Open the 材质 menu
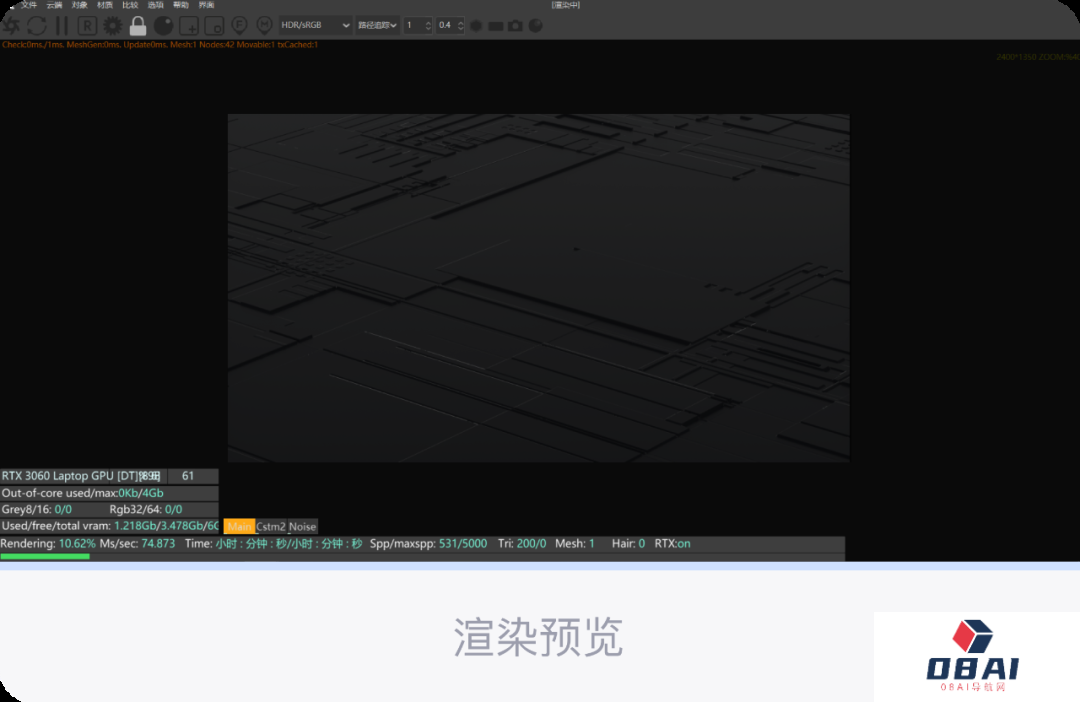This screenshot has height=702, width=1080. click(105, 5)
